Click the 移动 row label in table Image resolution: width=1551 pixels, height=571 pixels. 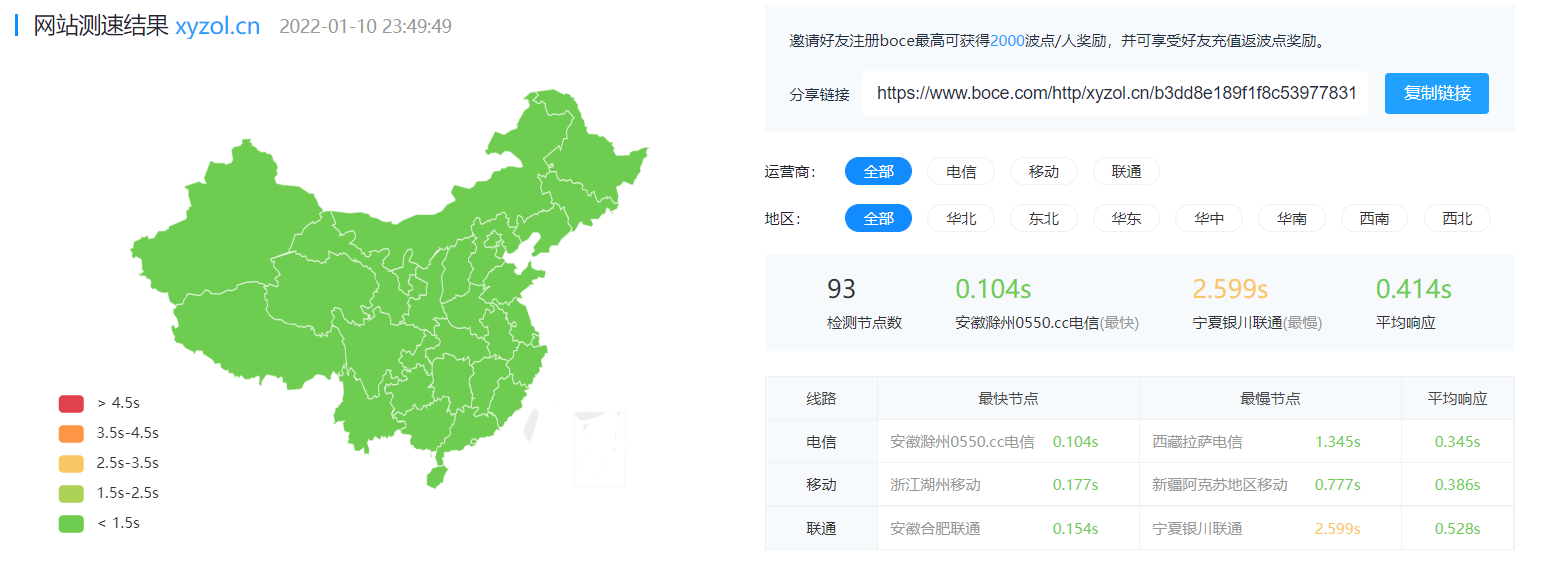tap(821, 484)
